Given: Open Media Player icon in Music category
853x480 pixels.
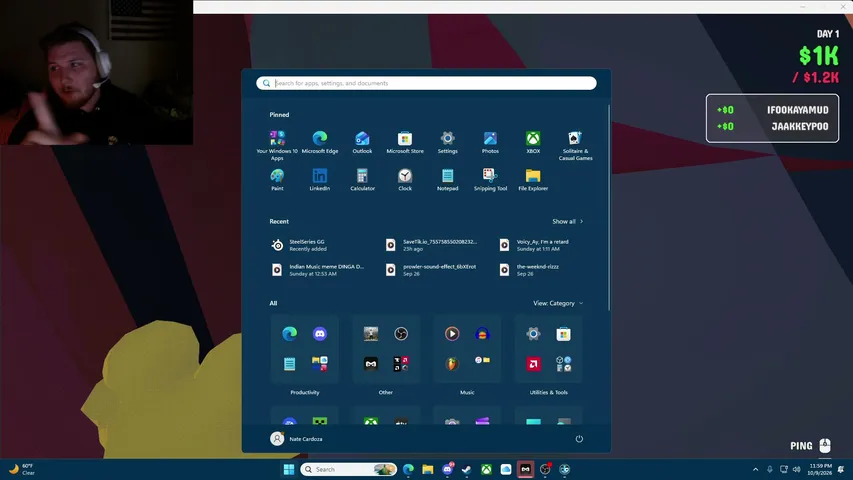Looking at the screenshot, I should [452, 334].
